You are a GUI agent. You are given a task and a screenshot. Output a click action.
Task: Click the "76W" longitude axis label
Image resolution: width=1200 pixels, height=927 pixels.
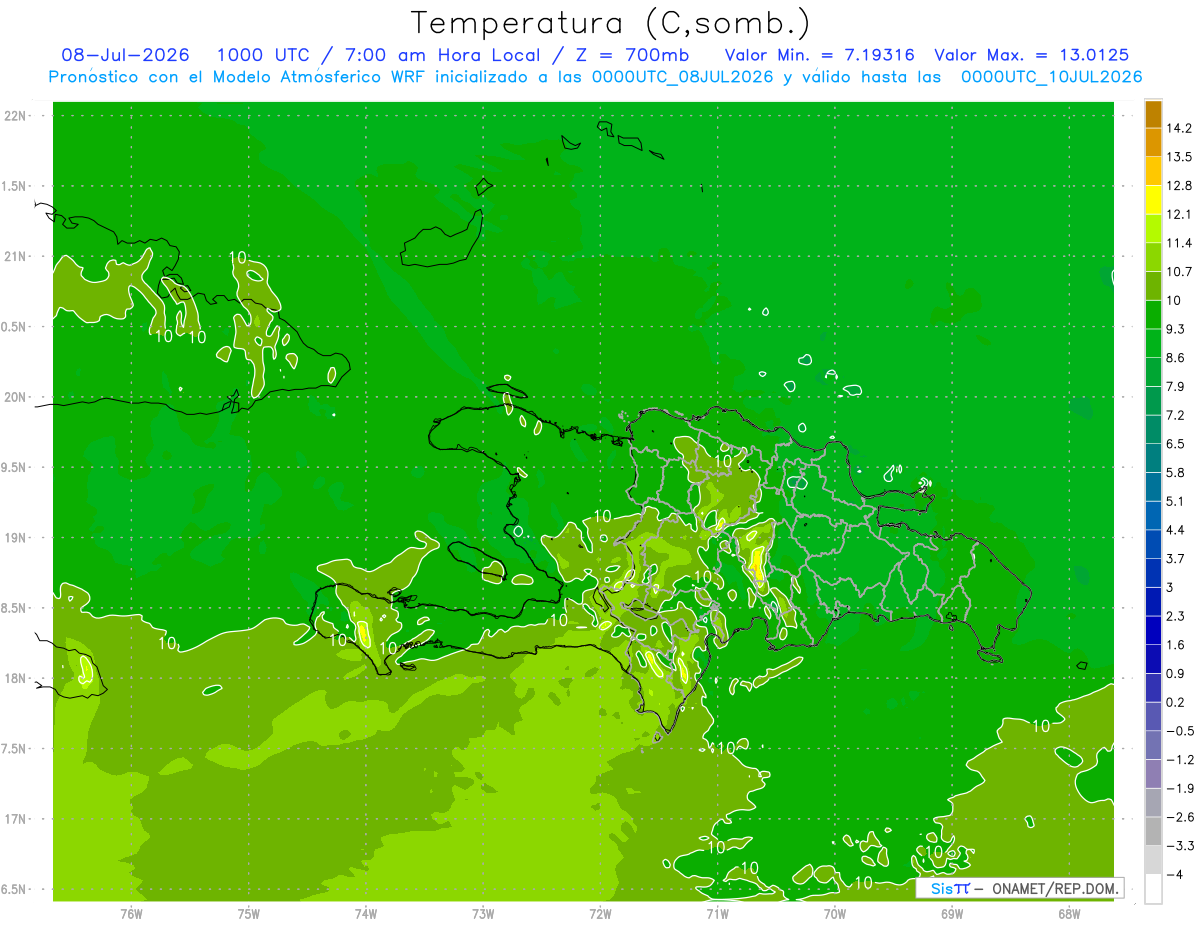coord(131,913)
